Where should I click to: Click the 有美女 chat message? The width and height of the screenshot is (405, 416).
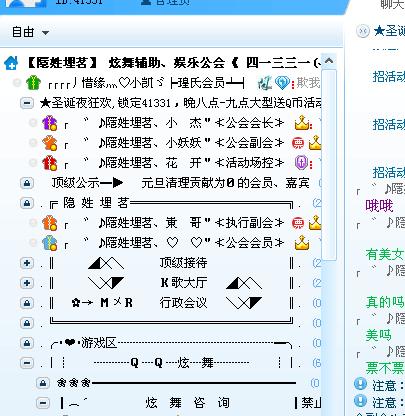tap(385, 254)
